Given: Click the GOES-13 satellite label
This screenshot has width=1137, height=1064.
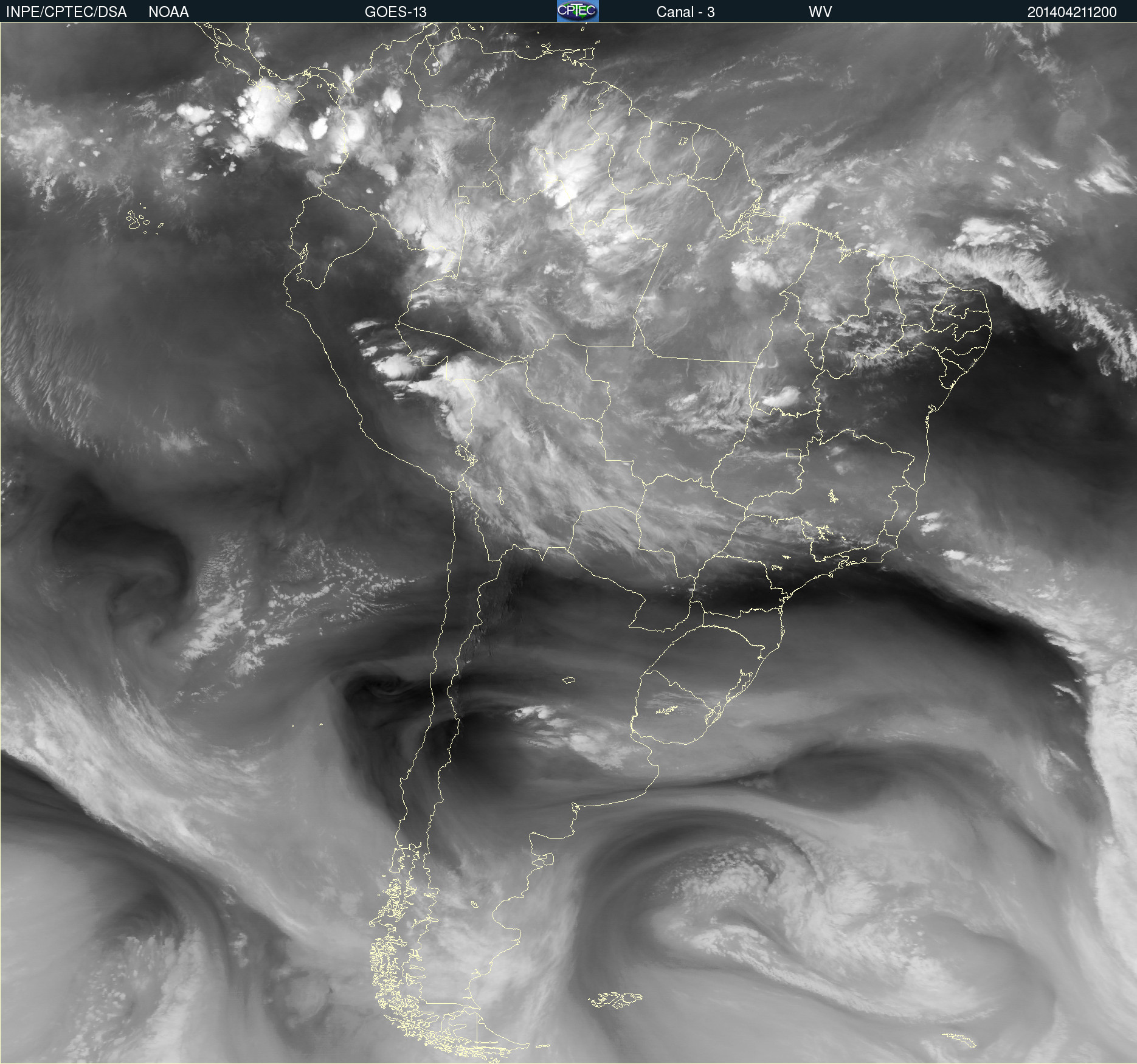Looking at the screenshot, I should 396,12.
